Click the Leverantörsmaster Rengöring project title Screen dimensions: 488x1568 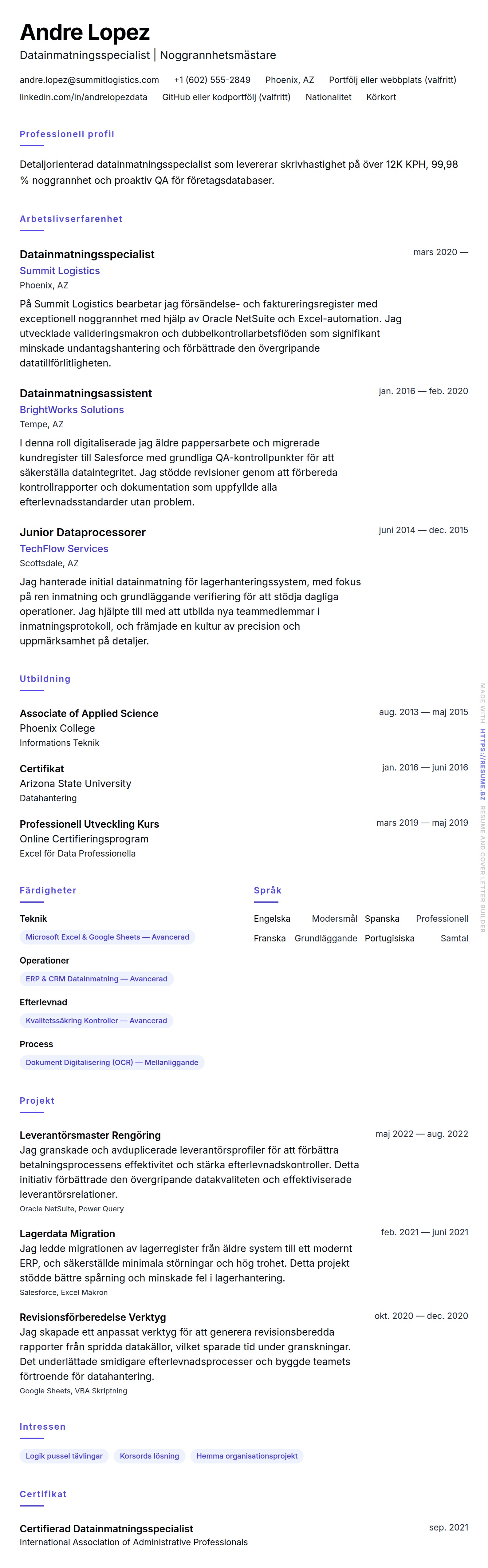90,1135
